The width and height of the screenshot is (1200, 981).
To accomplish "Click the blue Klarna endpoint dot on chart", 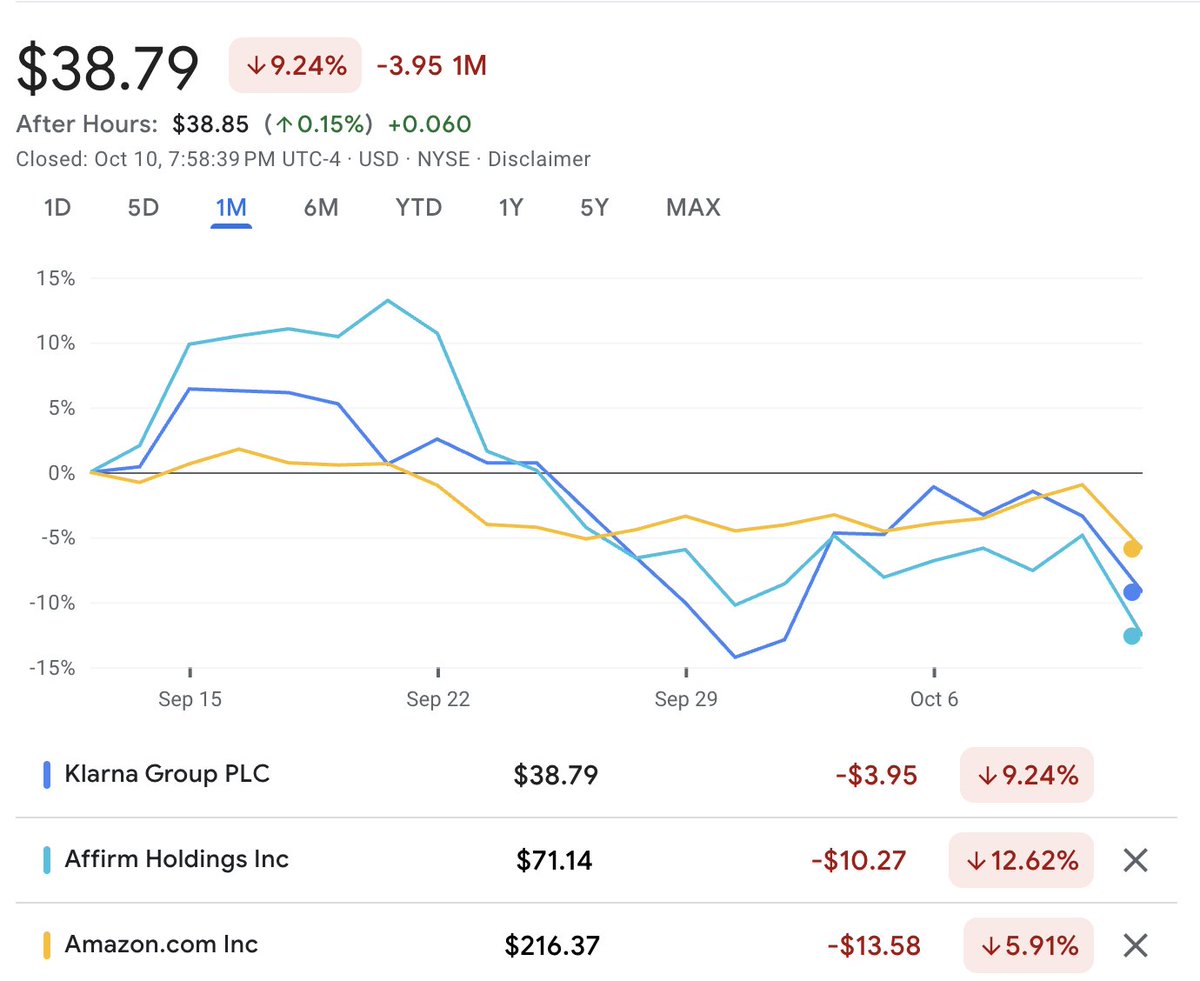I will tap(1132, 592).
